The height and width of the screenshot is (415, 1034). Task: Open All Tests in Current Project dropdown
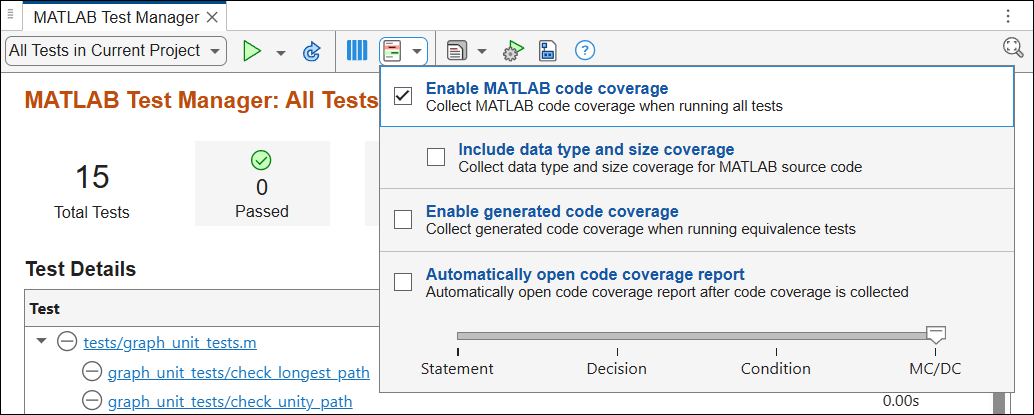point(115,51)
